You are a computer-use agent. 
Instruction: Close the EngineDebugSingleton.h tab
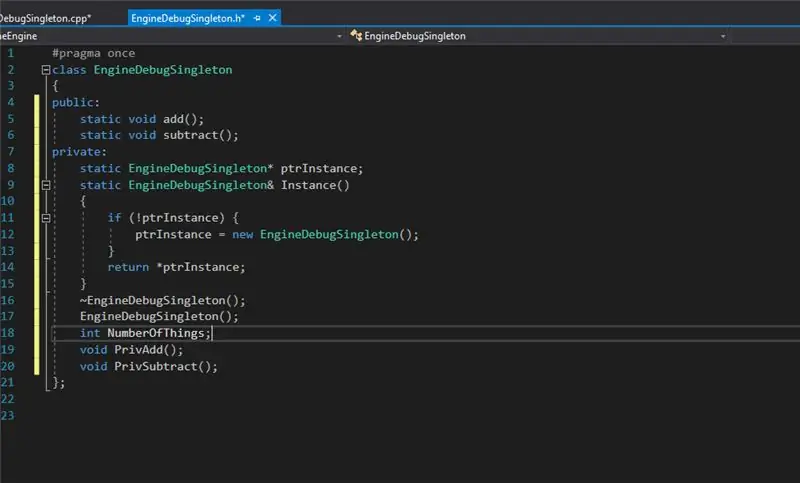point(273,18)
